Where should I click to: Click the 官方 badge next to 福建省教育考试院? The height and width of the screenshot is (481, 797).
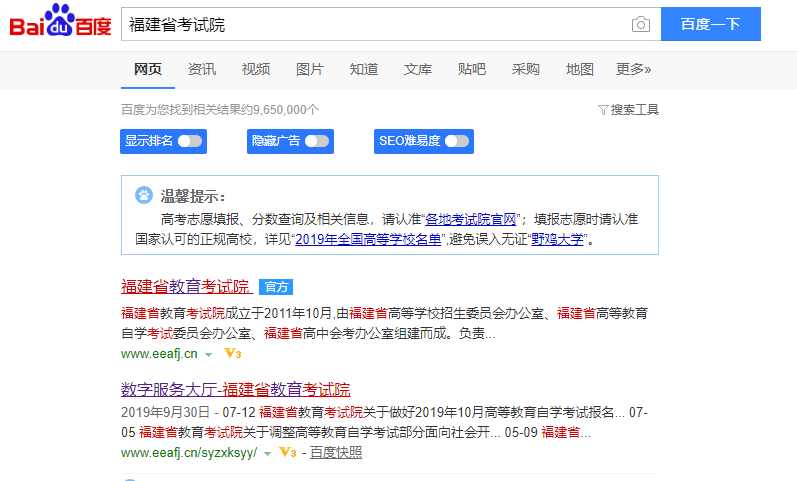275,287
